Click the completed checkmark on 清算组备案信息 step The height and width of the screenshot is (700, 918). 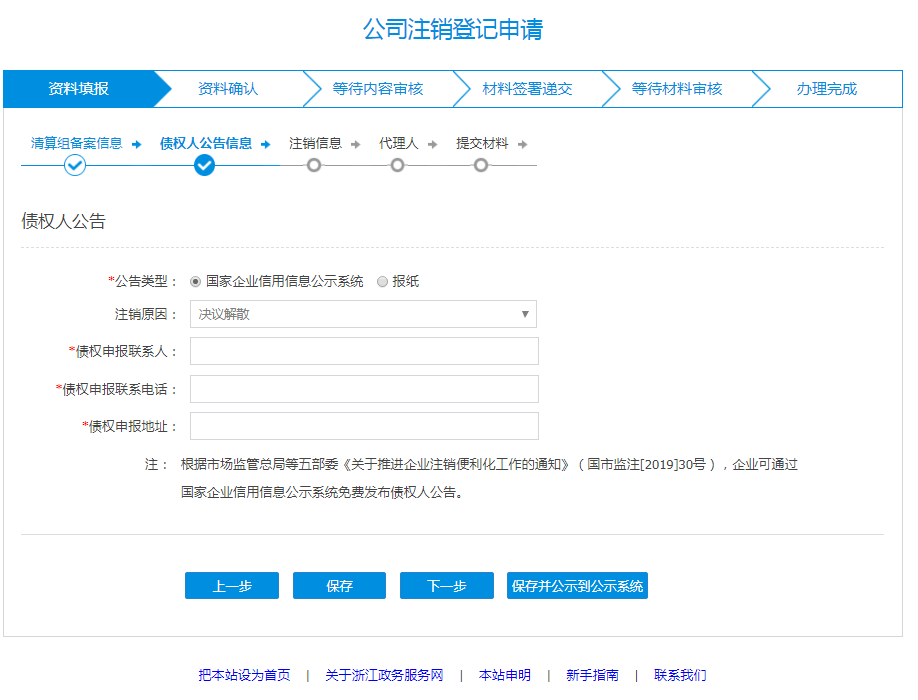click(74, 165)
